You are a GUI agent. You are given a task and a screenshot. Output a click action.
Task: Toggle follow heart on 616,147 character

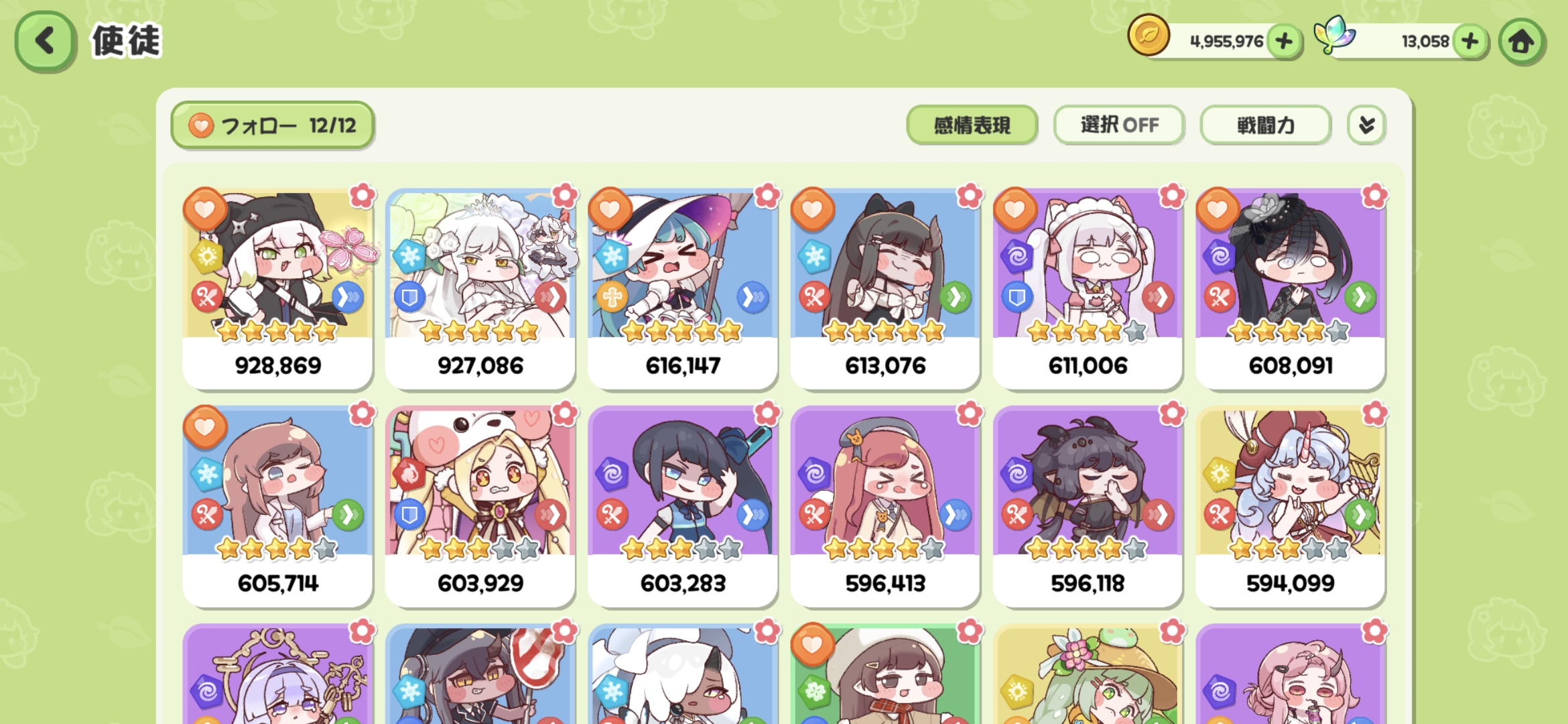coord(610,209)
